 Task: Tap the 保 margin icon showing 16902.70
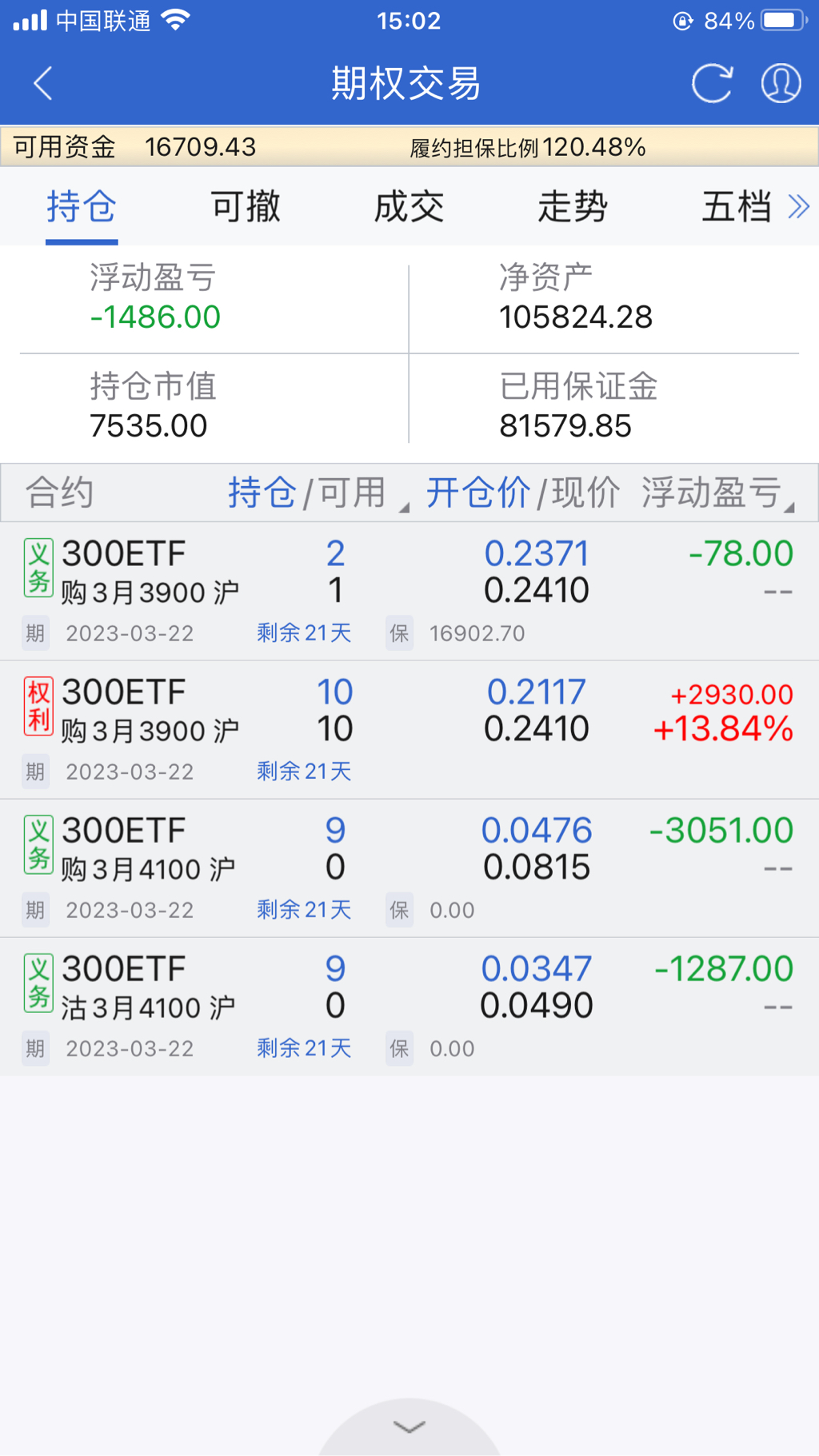click(399, 633)
